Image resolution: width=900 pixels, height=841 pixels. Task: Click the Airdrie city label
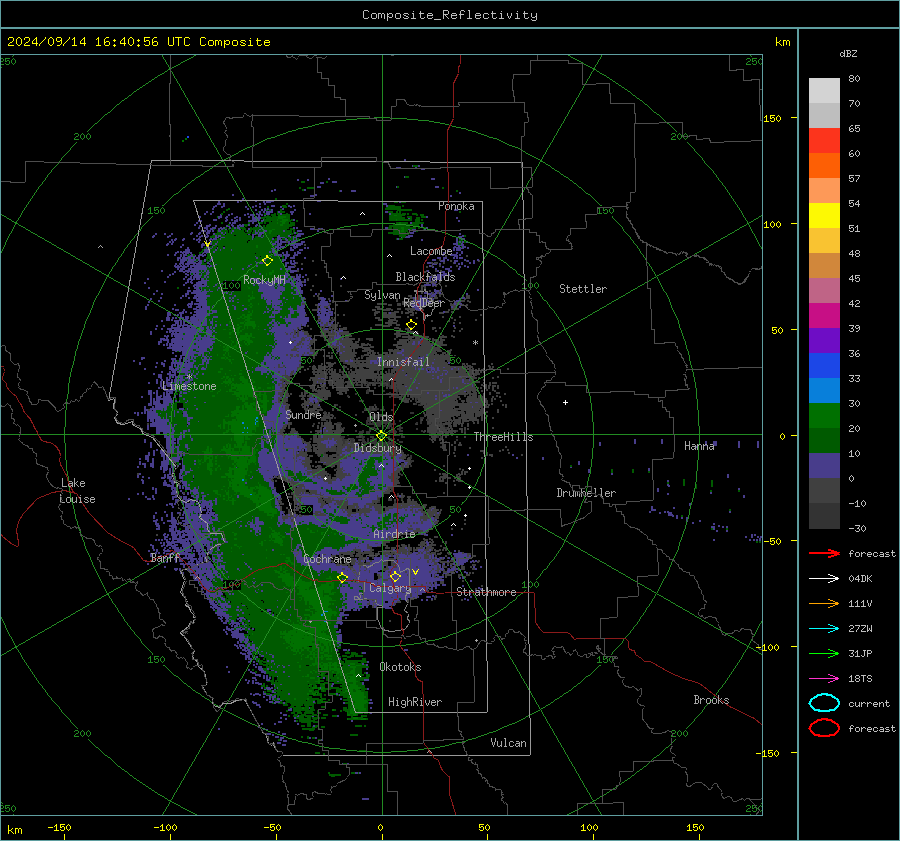(x=394, y=534)
